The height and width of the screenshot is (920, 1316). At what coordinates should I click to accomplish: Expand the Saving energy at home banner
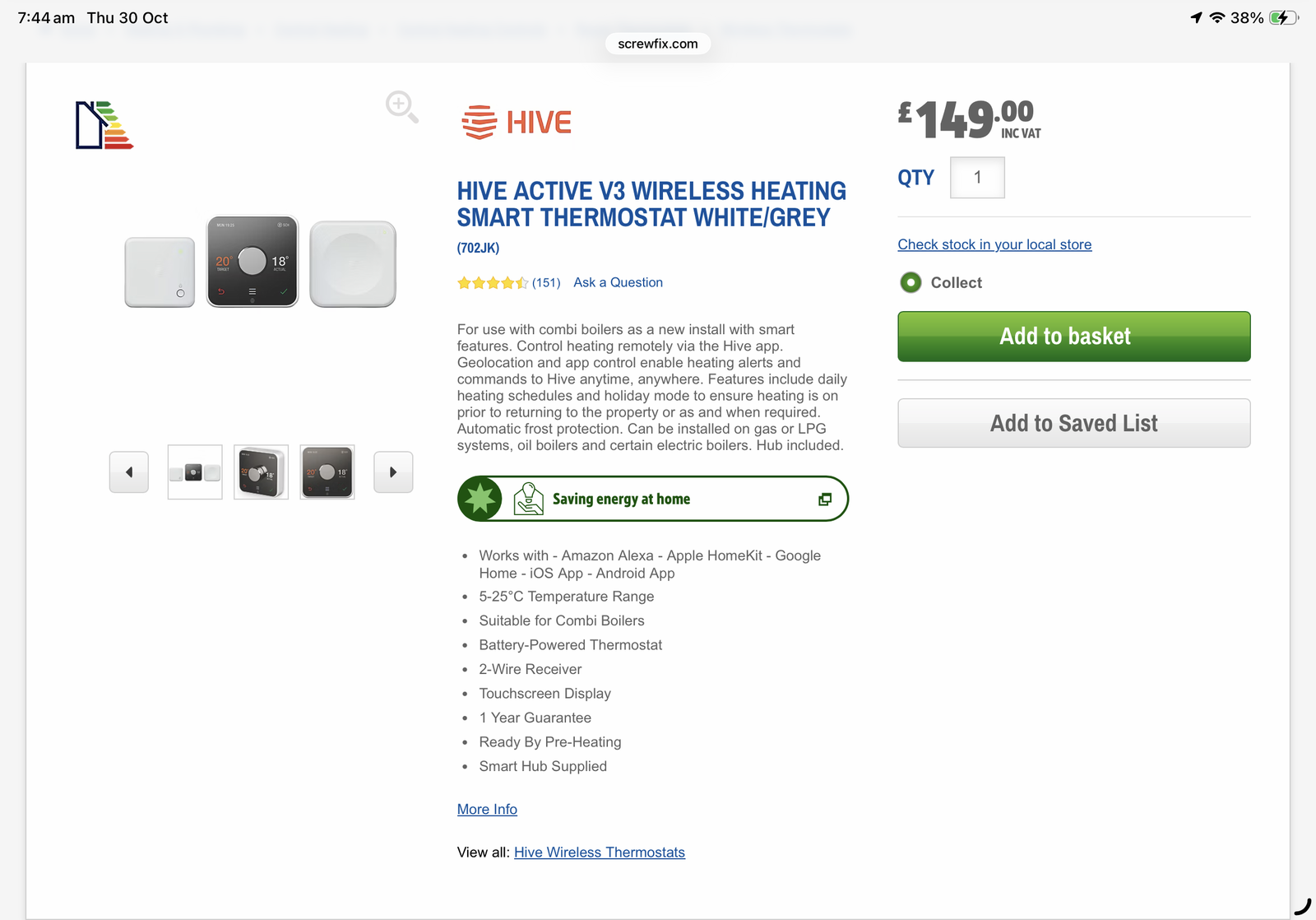pyautogui.click(x=621, y=499)
